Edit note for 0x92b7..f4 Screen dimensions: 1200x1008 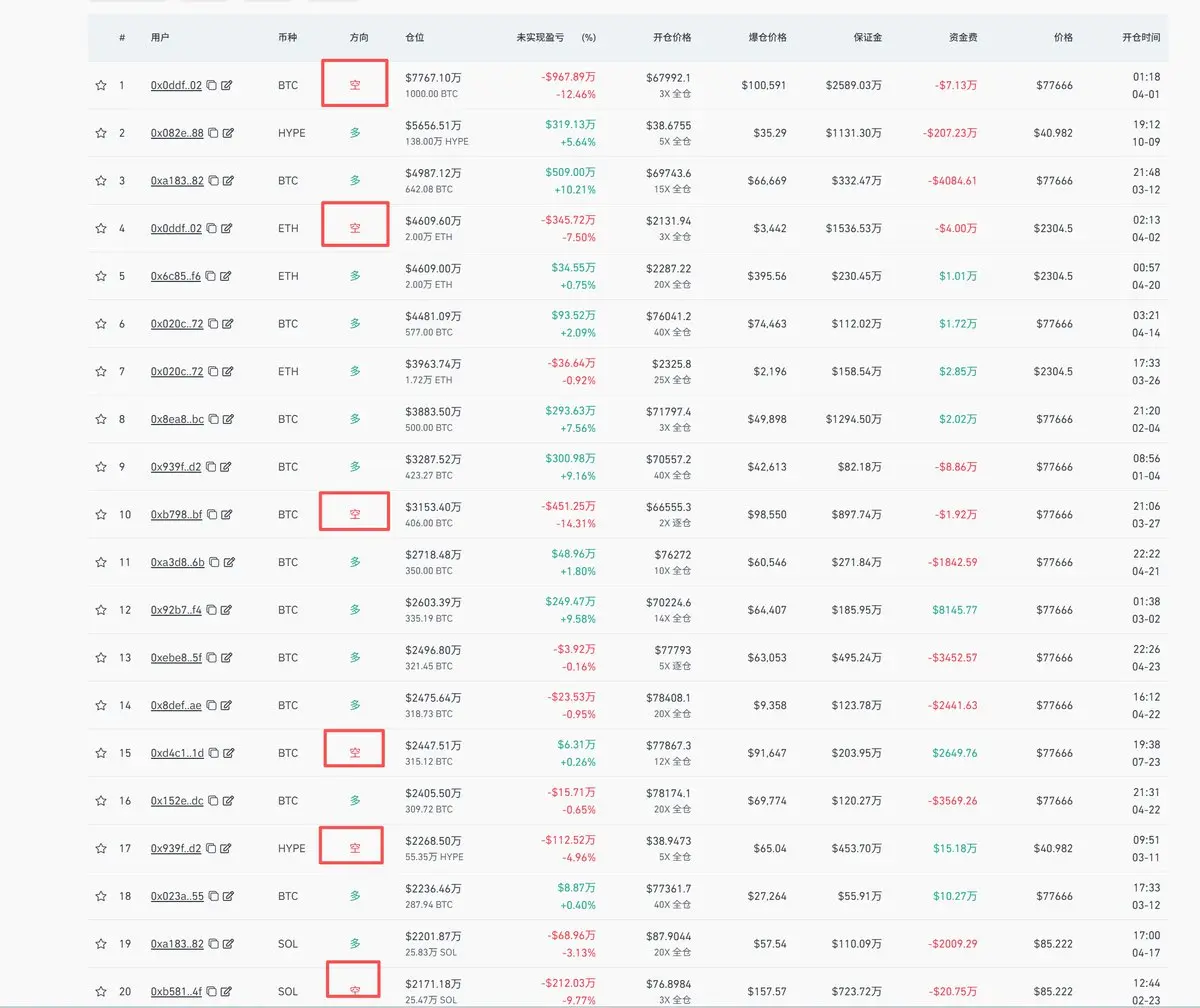click(226, 610)
